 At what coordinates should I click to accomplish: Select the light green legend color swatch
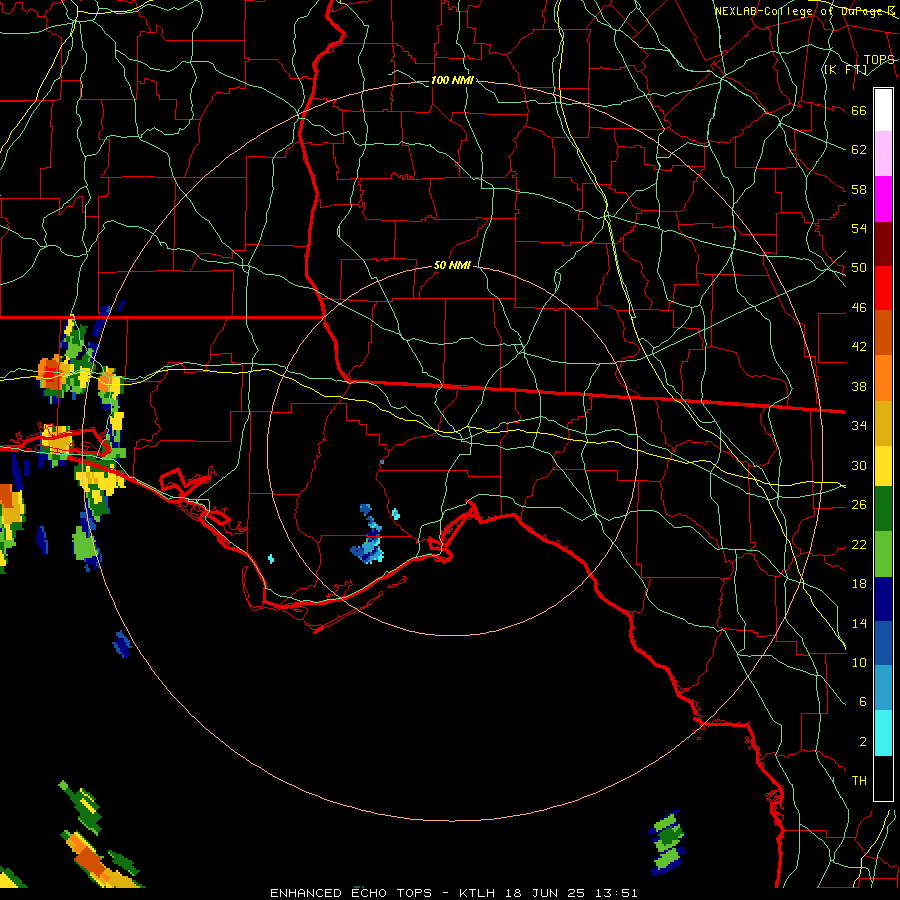(x=883, y=554)
